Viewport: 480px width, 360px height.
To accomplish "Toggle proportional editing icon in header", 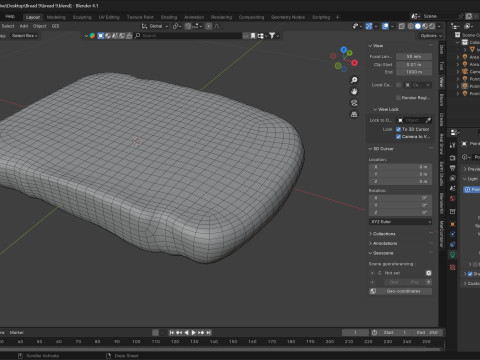I will click(x=209, y=26).
